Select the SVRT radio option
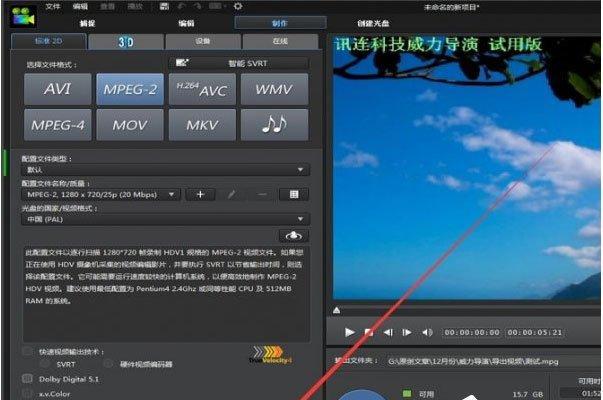Image resolution: width=603 pixels, height=400 pixels. (45, 364)
